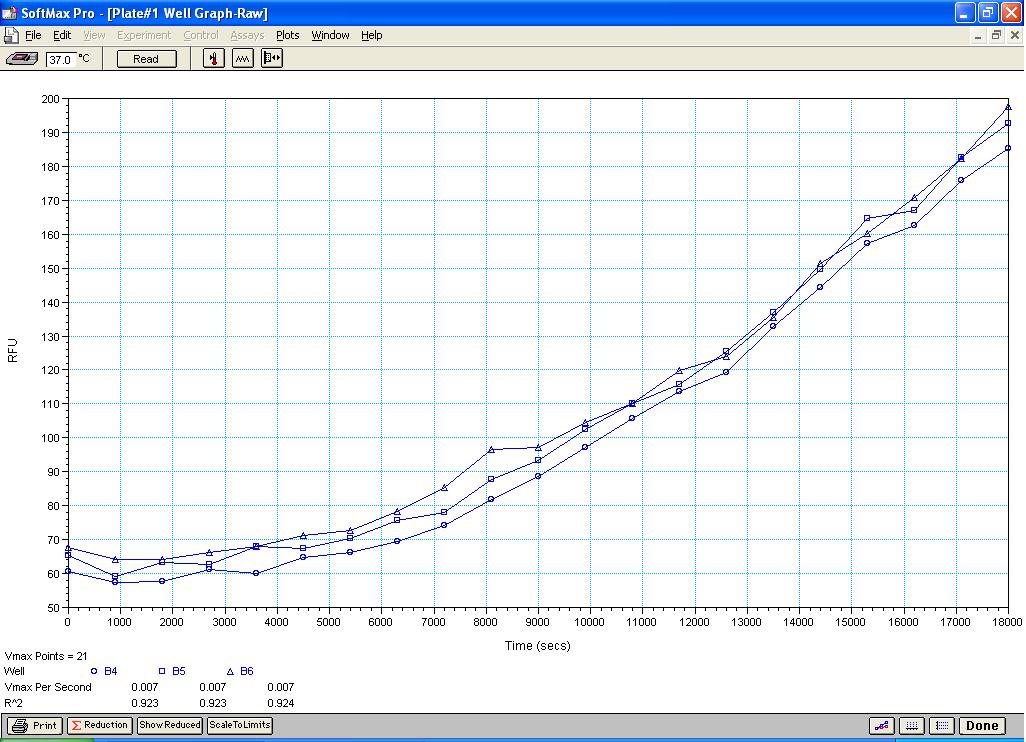1026x742 pixels.
Task: Toggle the Show Reduced button
Action: tap(169, 726)
